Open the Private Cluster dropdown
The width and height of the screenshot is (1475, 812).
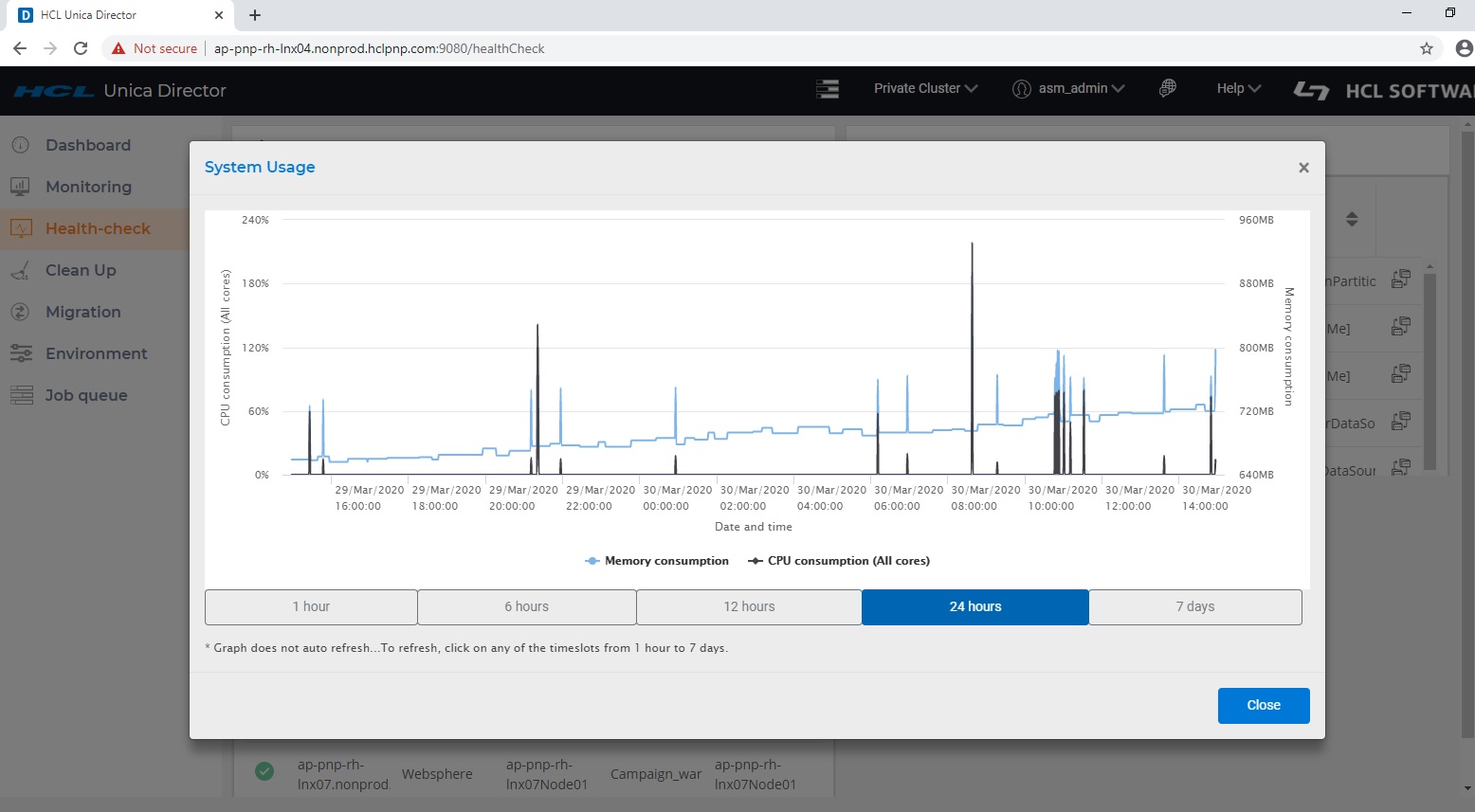coord(924,88)
